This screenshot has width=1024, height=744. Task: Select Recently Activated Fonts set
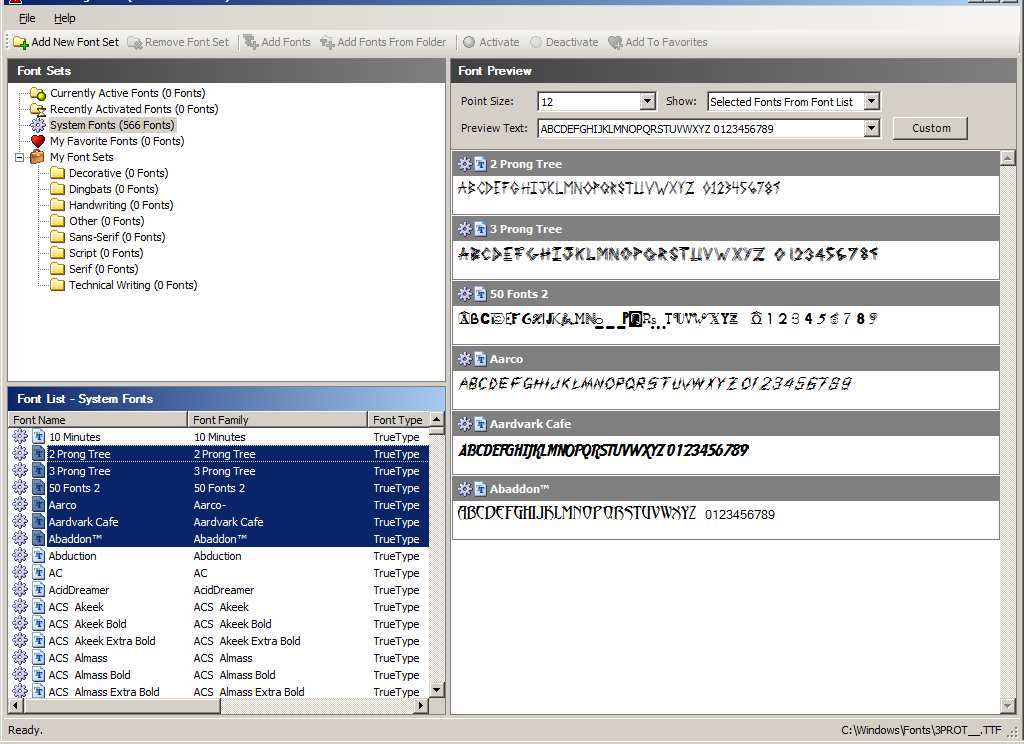(x=134, y=109)
